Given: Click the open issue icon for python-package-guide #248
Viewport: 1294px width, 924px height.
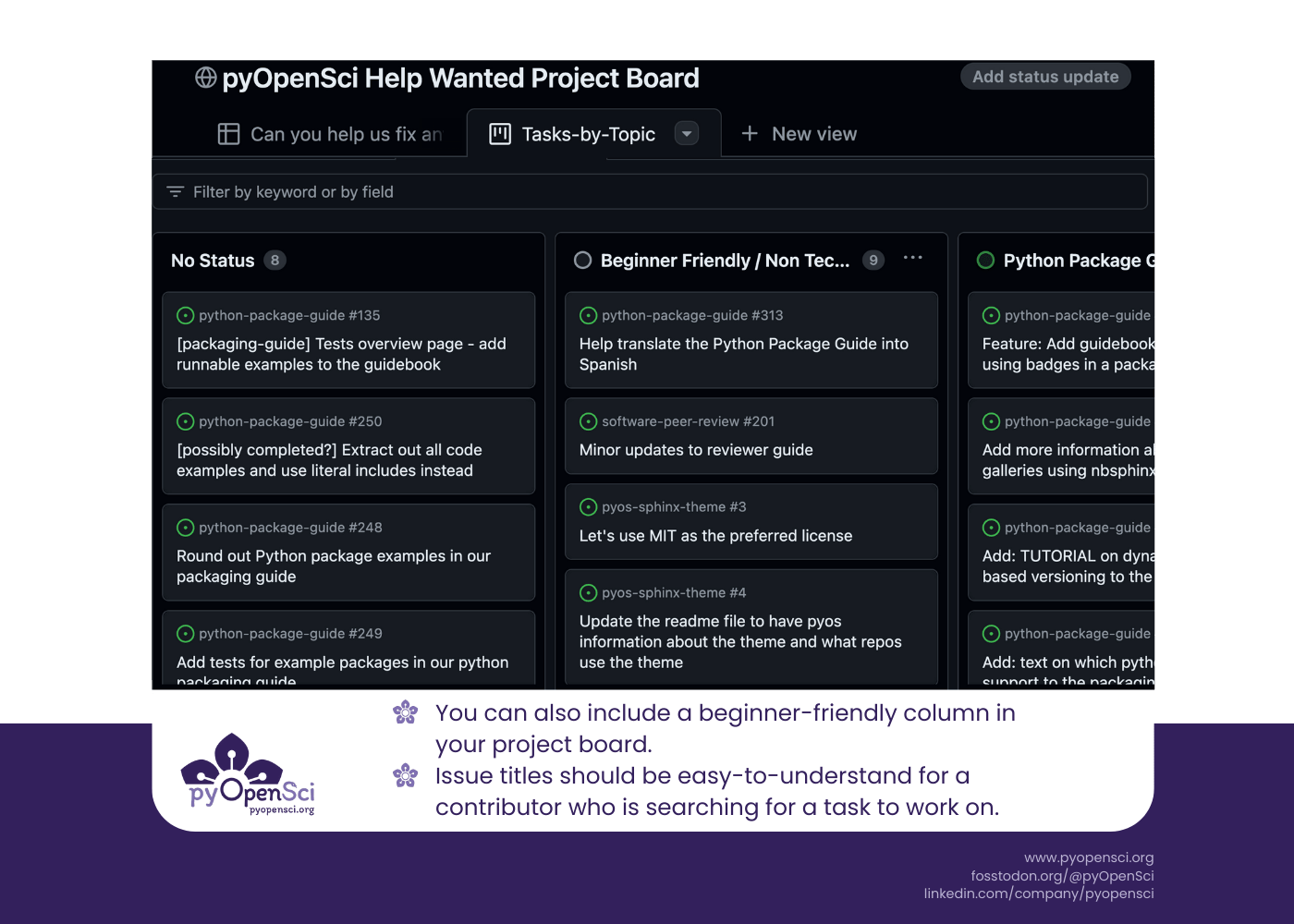Looking at the screenshot, I should pyautogui.click(x=185, y=528).
